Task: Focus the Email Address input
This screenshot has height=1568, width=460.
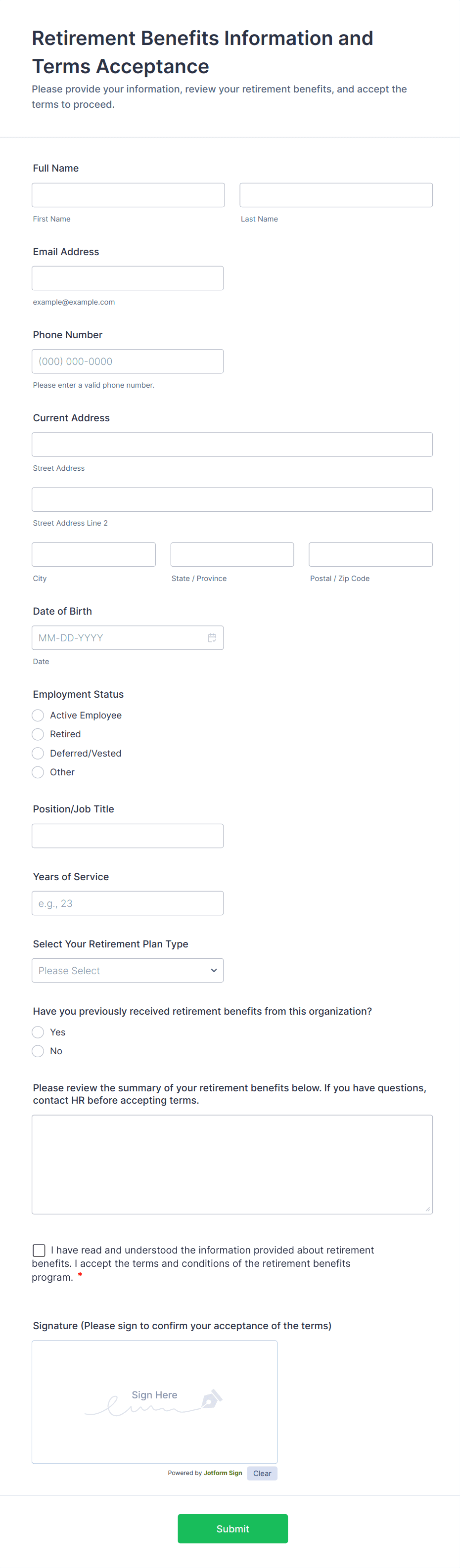Action: pyautogui.click(x=127, y=278)
